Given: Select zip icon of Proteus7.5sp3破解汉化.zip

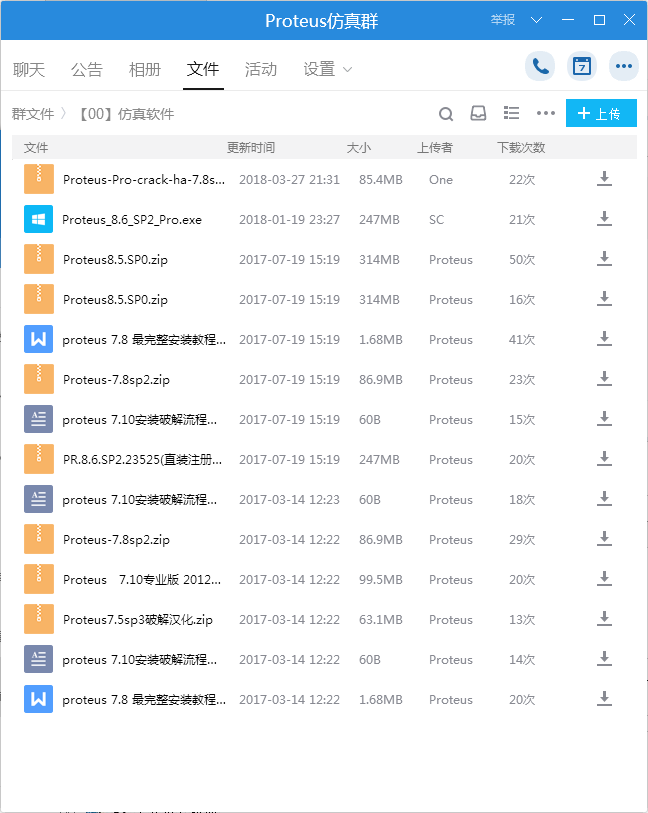Looking at the screenshot, I should (x=38, y=619).
